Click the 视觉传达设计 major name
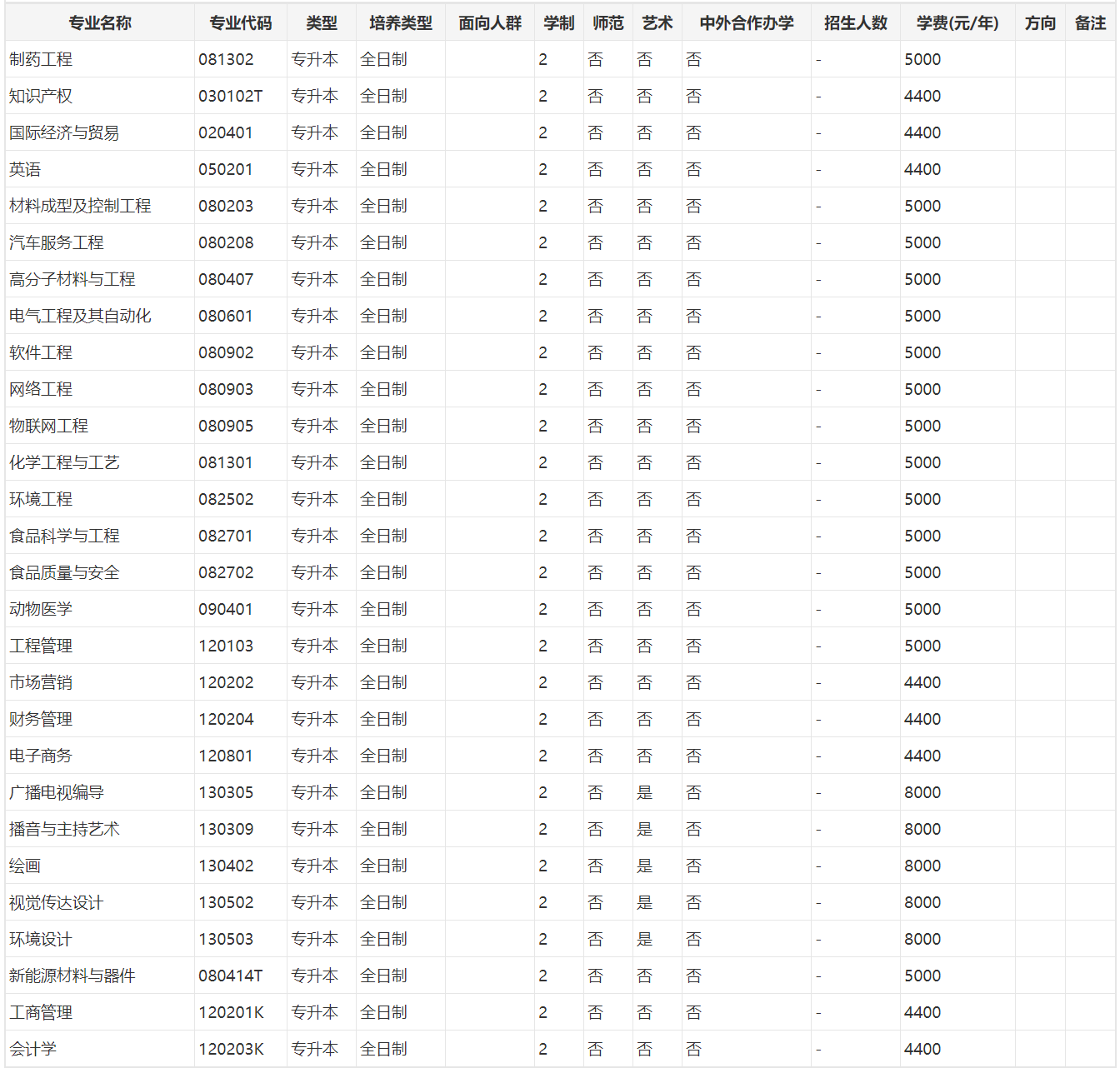Viewport: 1120px width, 1073px height. click(x=57, y=903)
